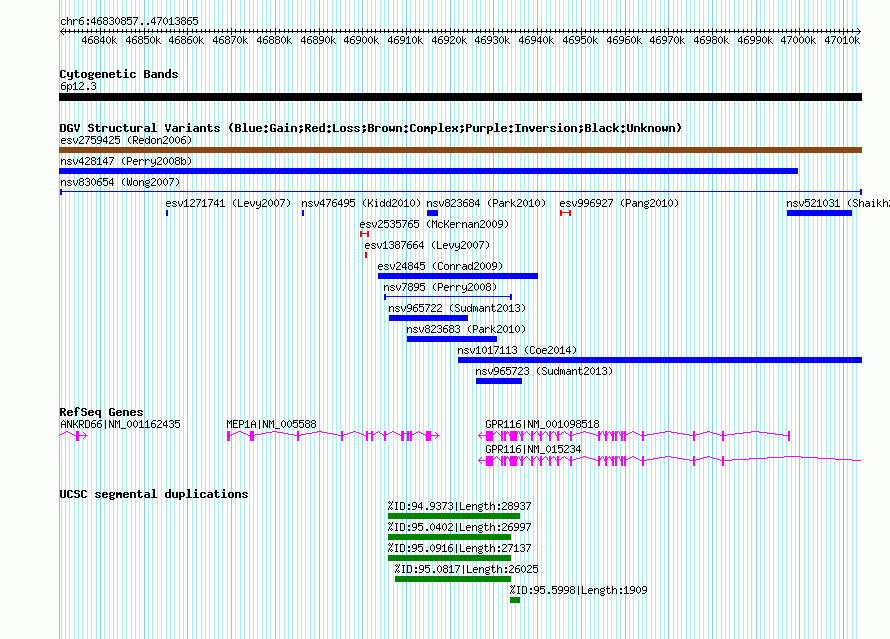
Task: Click the esv1271741 Levy2007 blue marker
Action: (167, 213)
